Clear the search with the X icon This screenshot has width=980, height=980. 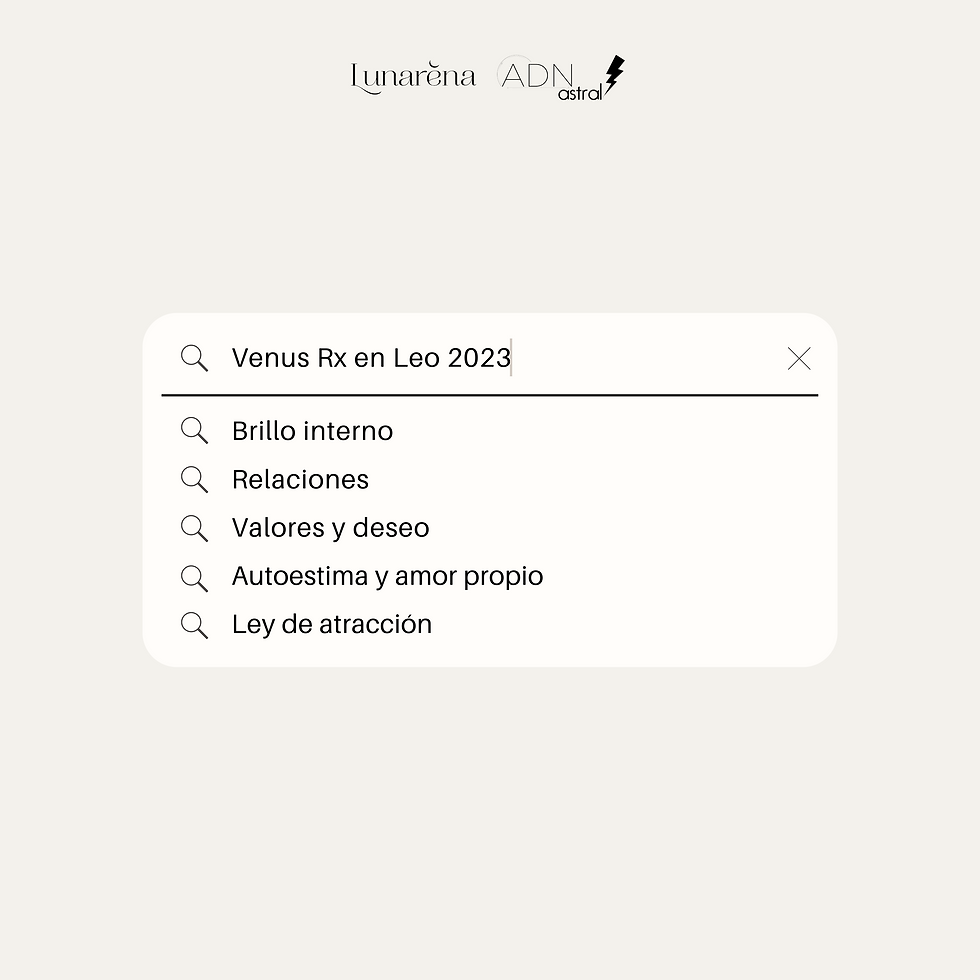click(x=798, y=359)
